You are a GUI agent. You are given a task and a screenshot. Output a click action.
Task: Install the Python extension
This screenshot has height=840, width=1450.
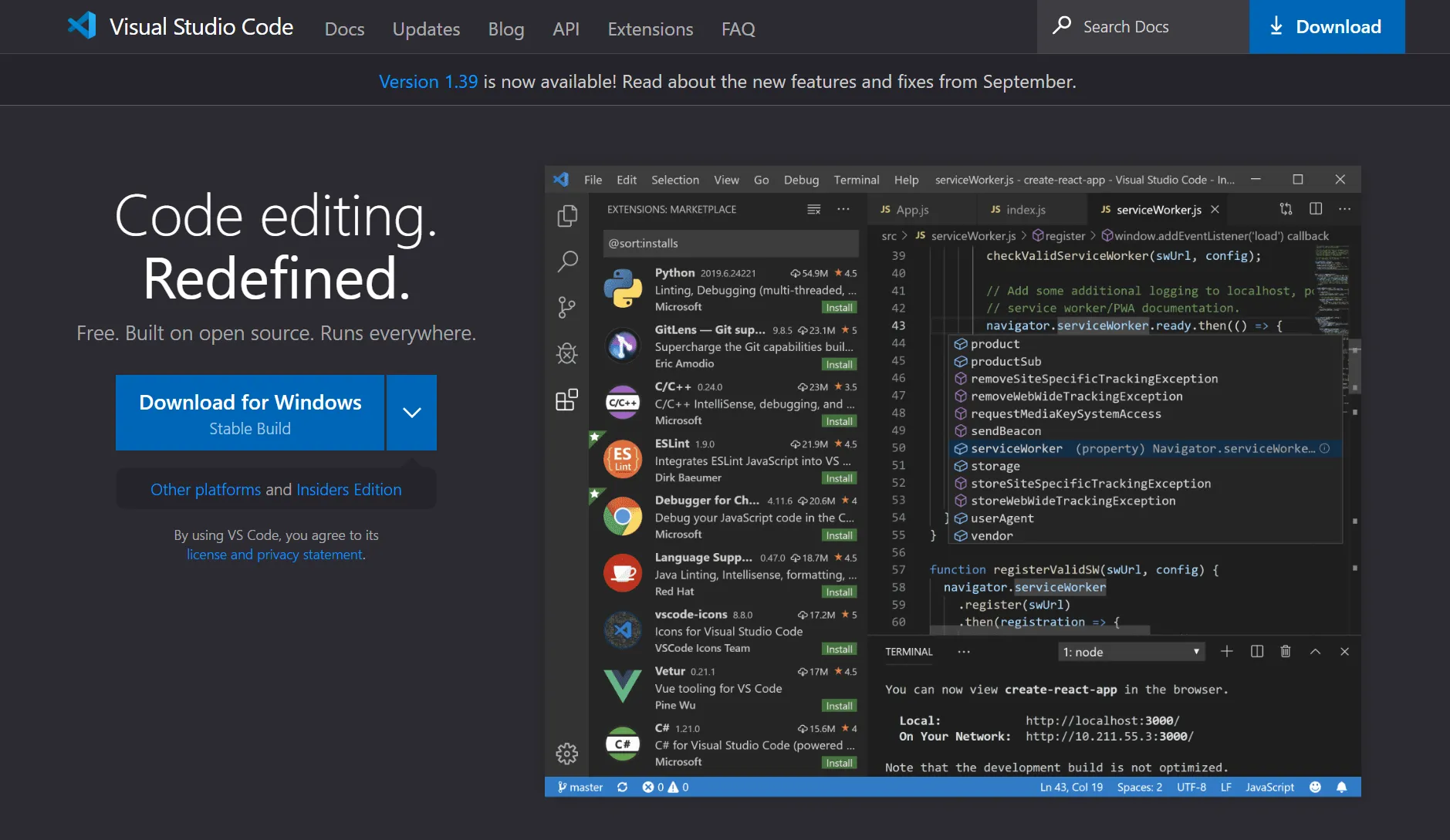(840, 307)
